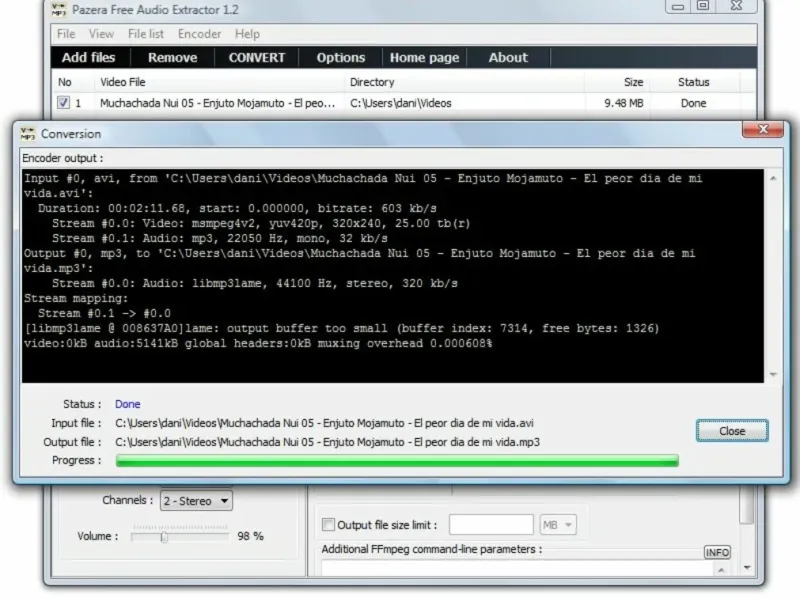Click the blue Done status text in dialog
This screenshot has height=600, width=800.
point(128,404)
